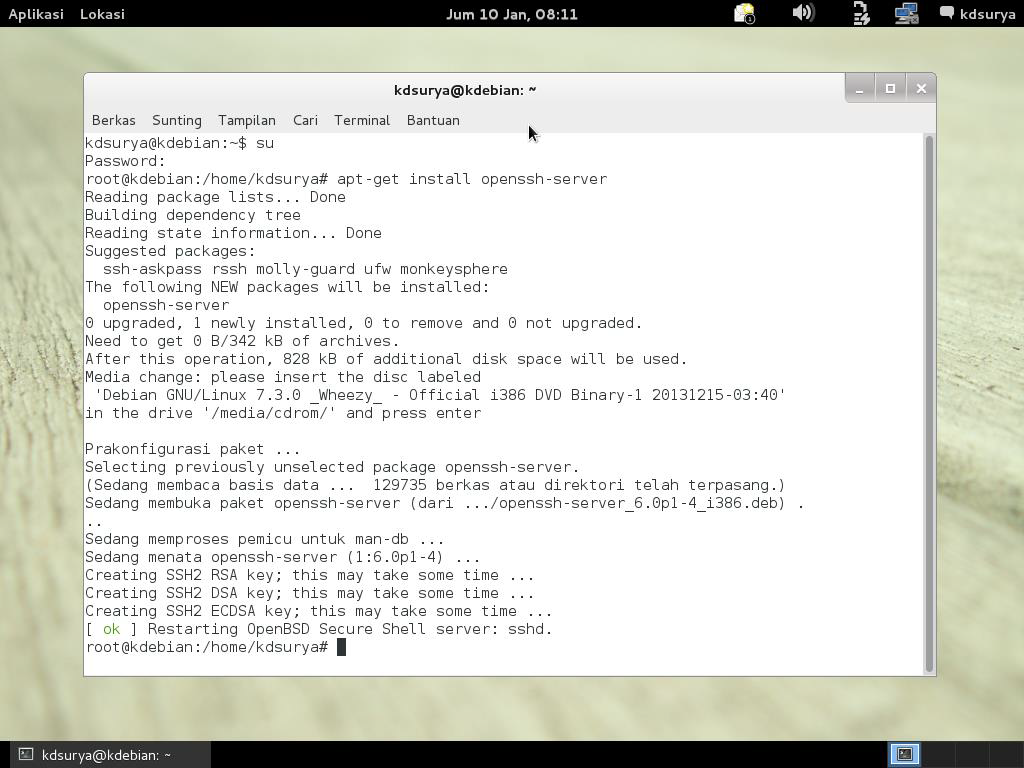Click the clock showing Jum 10 Jan

(x=512, y=14)
